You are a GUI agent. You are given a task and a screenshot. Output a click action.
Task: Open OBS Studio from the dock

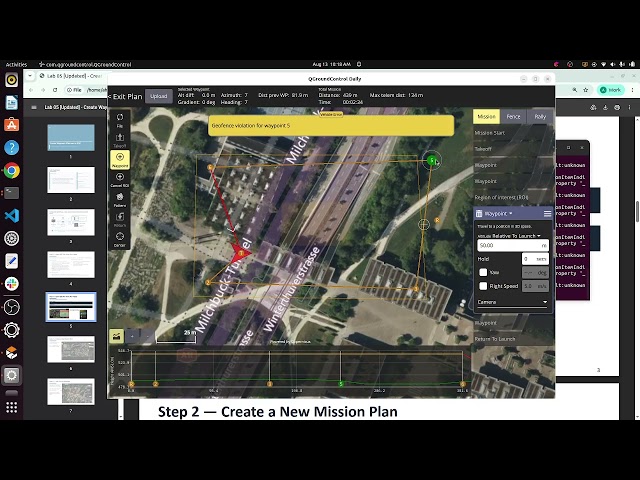coord(11,307)
